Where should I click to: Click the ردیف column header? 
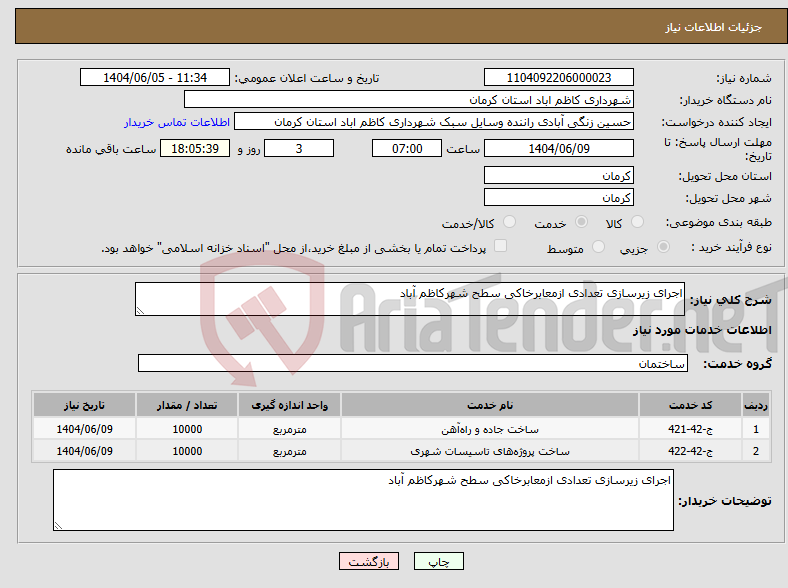coord(756,405)
